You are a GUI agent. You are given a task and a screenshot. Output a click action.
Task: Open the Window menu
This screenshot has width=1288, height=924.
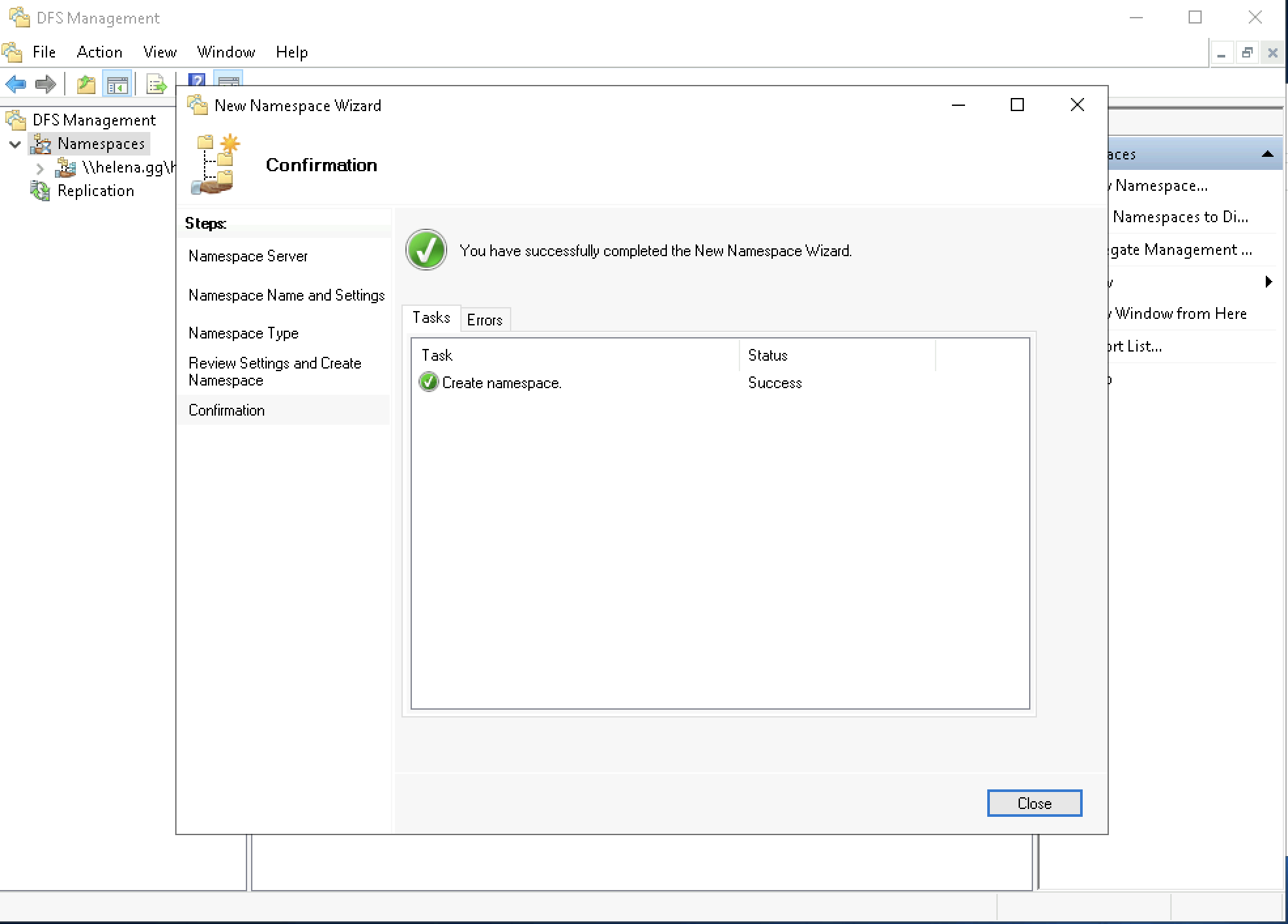tap(226, 52)
